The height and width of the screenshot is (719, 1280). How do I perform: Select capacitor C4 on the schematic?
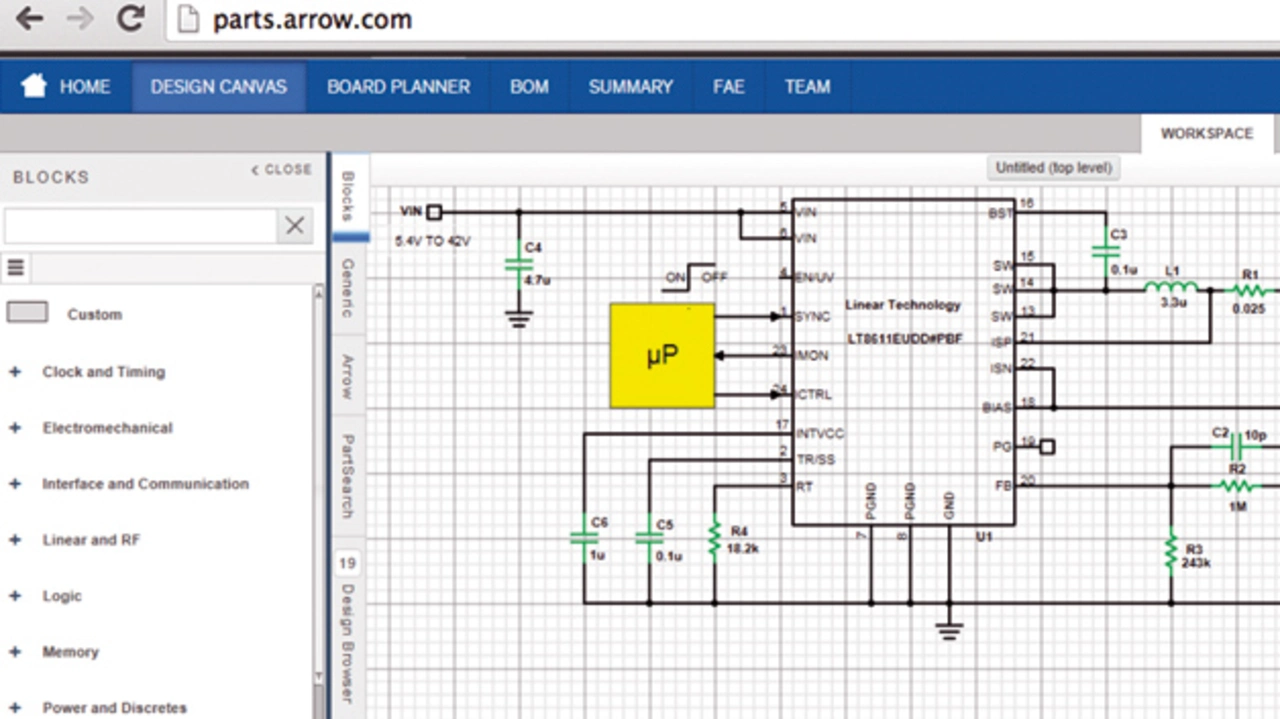tap(518, 265)
